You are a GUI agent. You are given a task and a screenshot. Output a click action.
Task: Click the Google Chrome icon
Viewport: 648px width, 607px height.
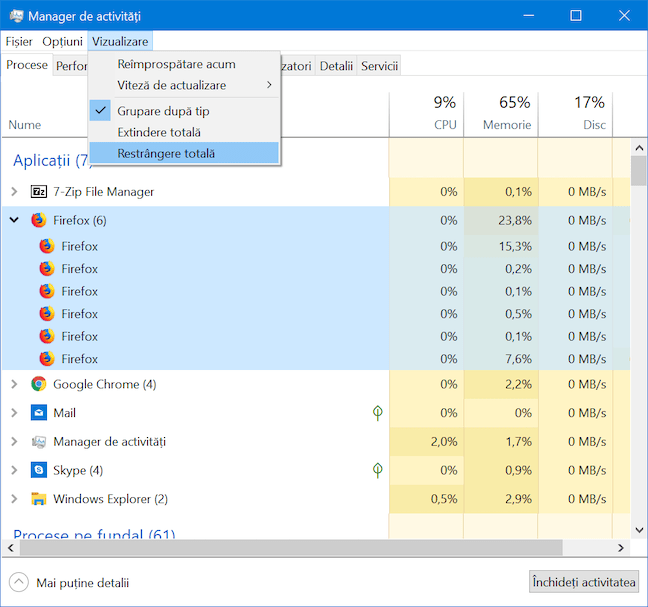coord(38,384)
